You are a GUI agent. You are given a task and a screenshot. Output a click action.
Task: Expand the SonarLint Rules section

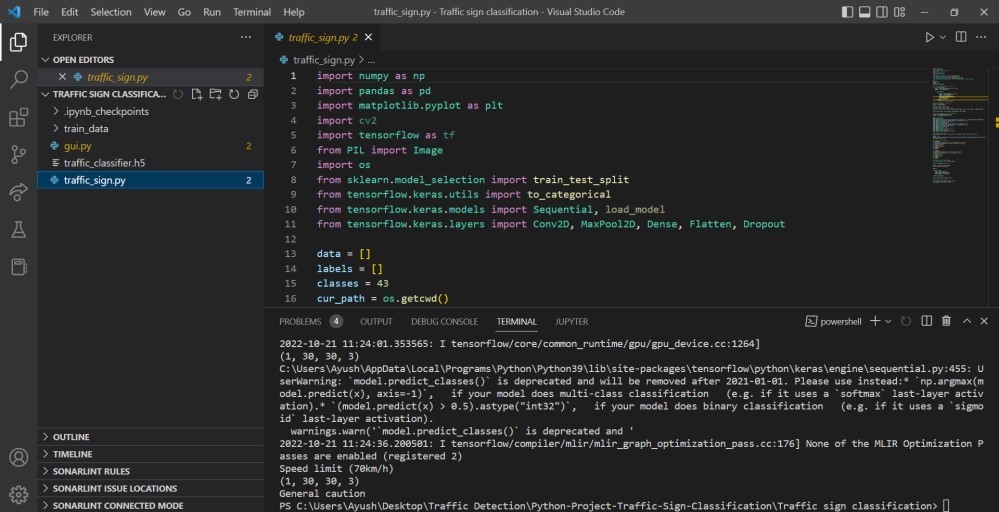(x=151, y=471)
